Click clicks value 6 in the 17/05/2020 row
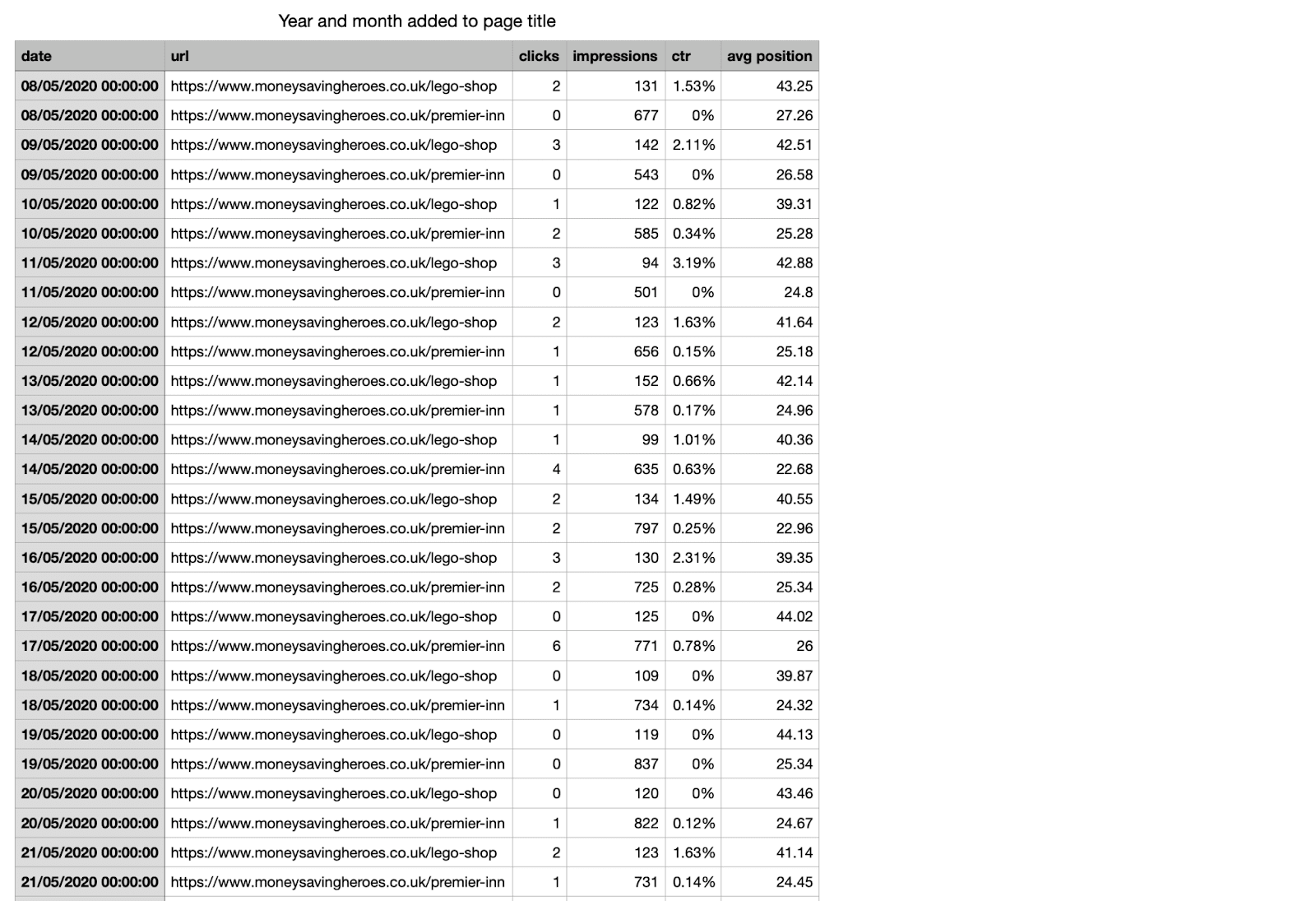The height and width of the screenshot is (901, 1316). tap(556, 646)
